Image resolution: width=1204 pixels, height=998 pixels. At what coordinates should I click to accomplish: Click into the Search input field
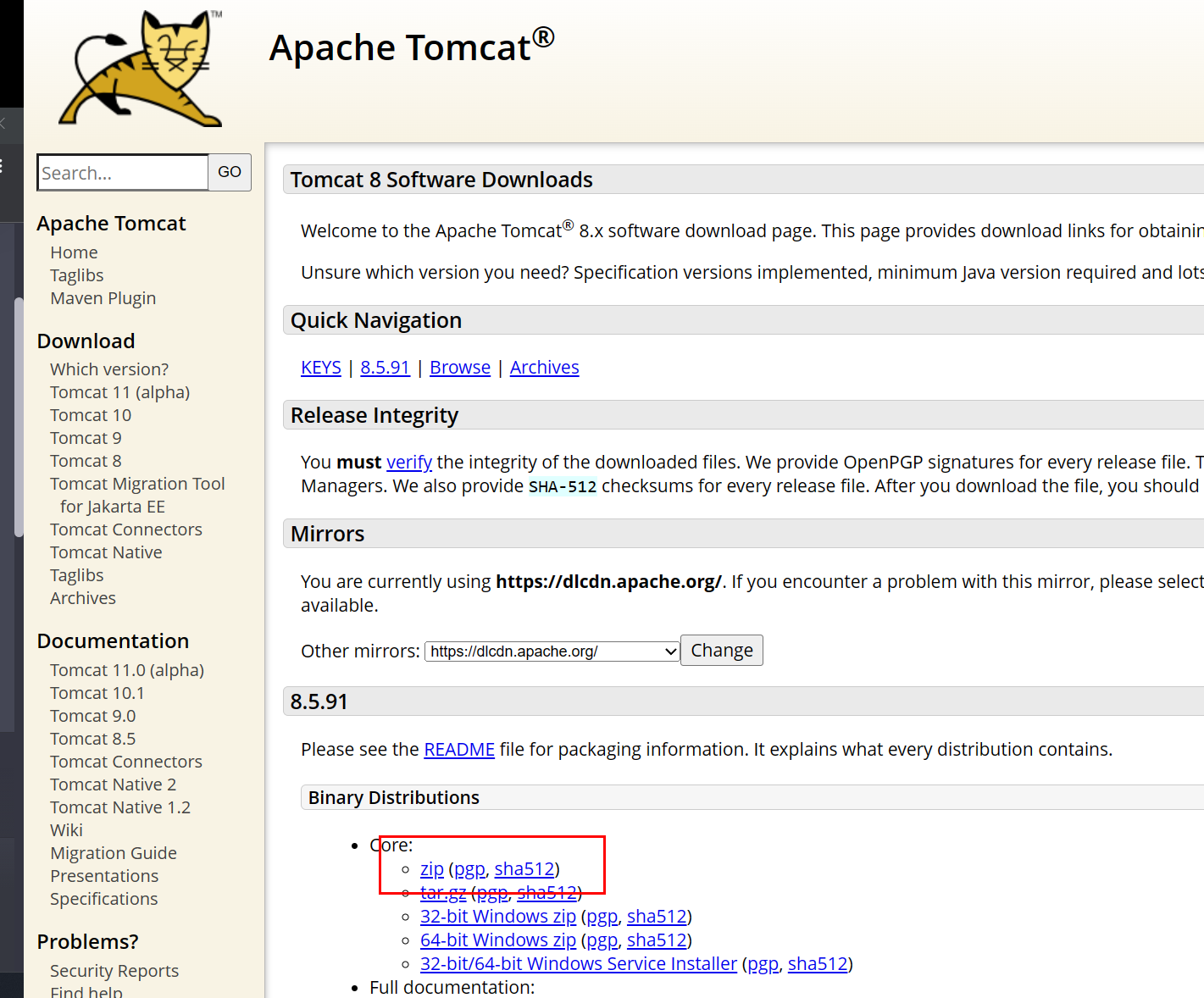123,173
